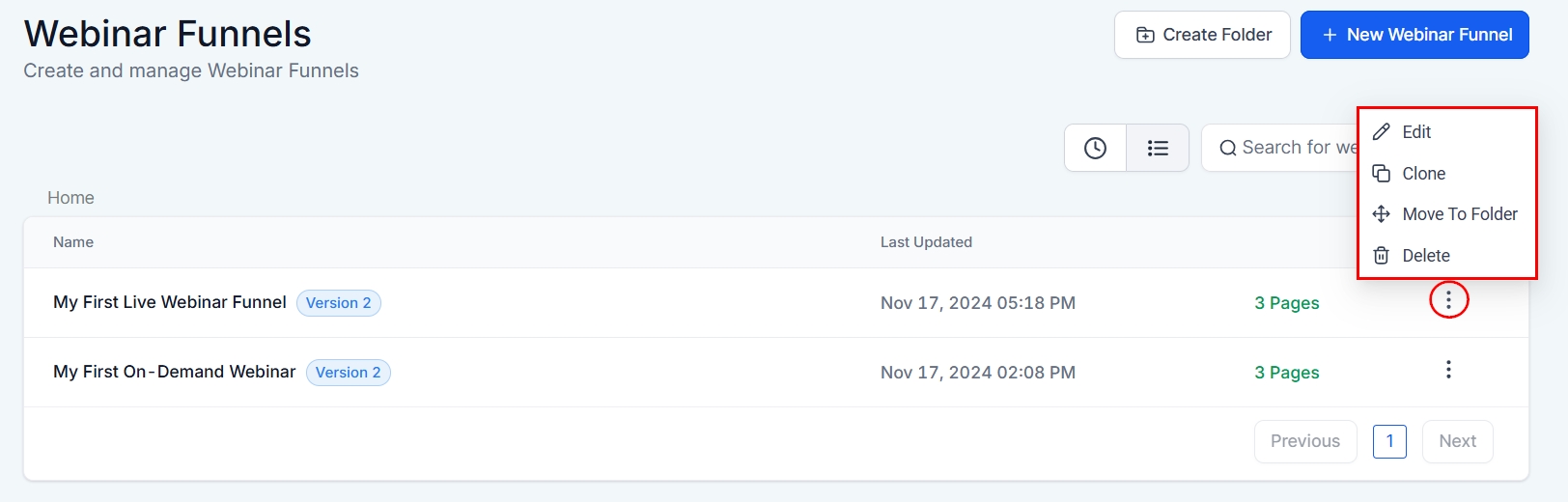Click the Home breadcrumb
1568x502 pixels.
(x=70, y=198)
